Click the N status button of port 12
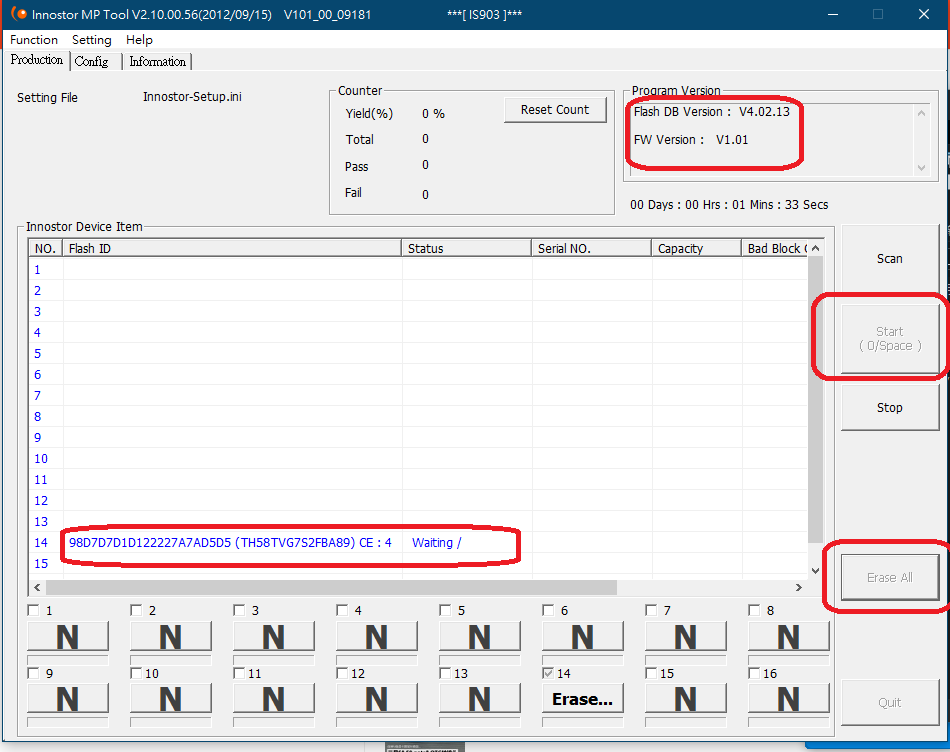Image resolution: width=950 pixels, height=752 pixels. pyautogui.click(x=377, y=699)
